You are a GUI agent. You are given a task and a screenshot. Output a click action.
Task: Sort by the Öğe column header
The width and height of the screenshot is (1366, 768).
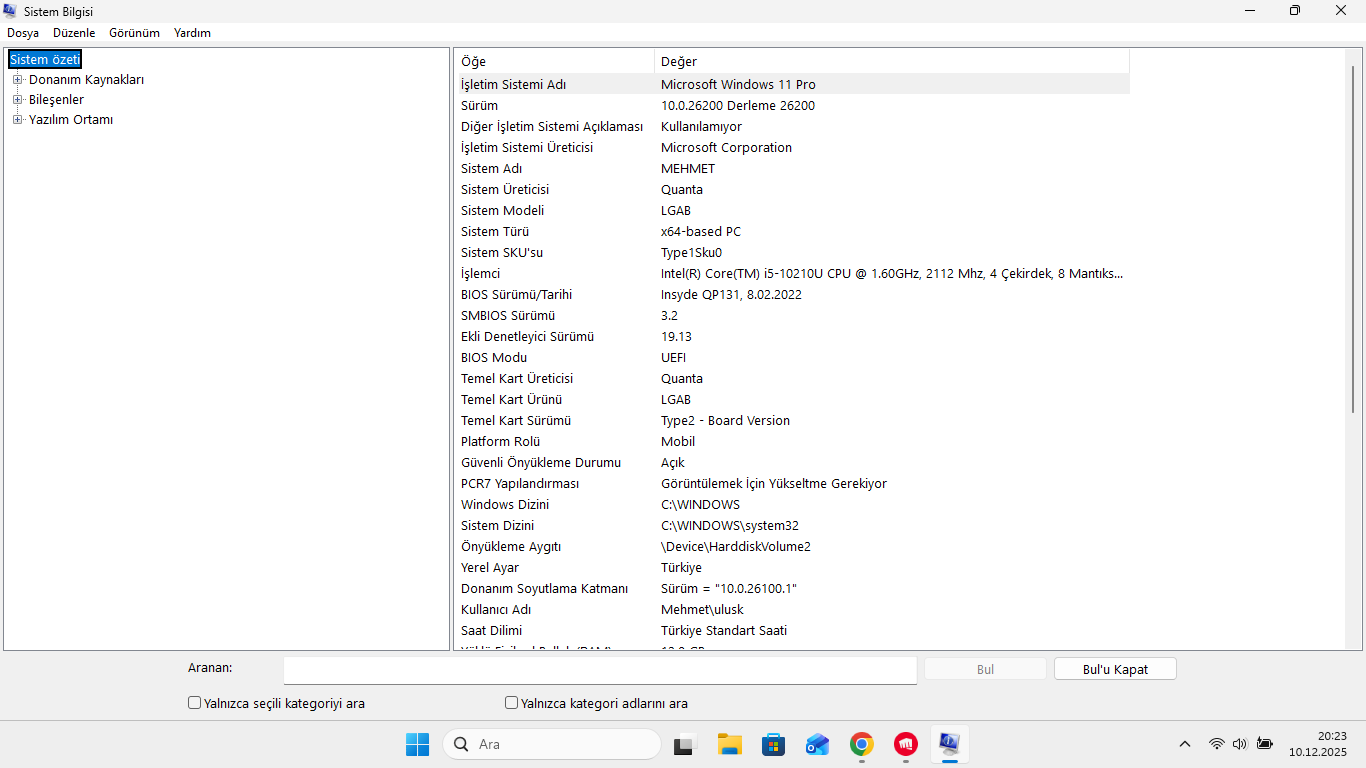click(x=555, y=62)
